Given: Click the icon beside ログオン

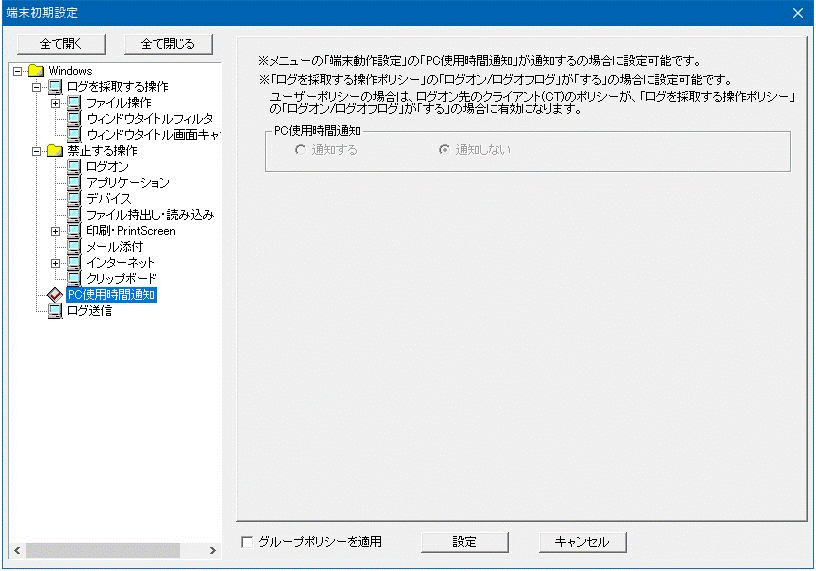Looking at the screenshot, I should (x=74, y=167).
